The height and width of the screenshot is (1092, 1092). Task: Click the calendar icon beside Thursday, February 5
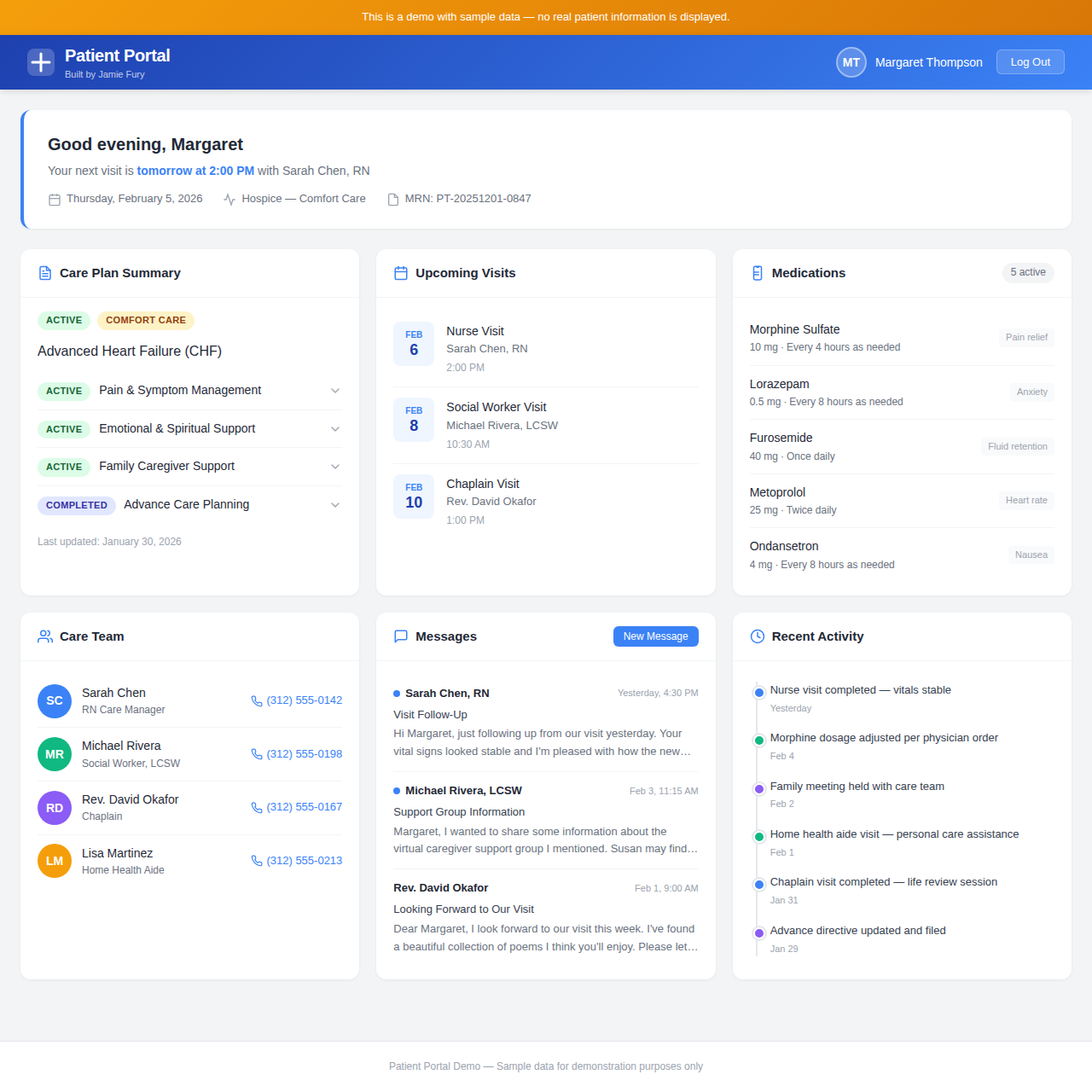tap(54, 199)
